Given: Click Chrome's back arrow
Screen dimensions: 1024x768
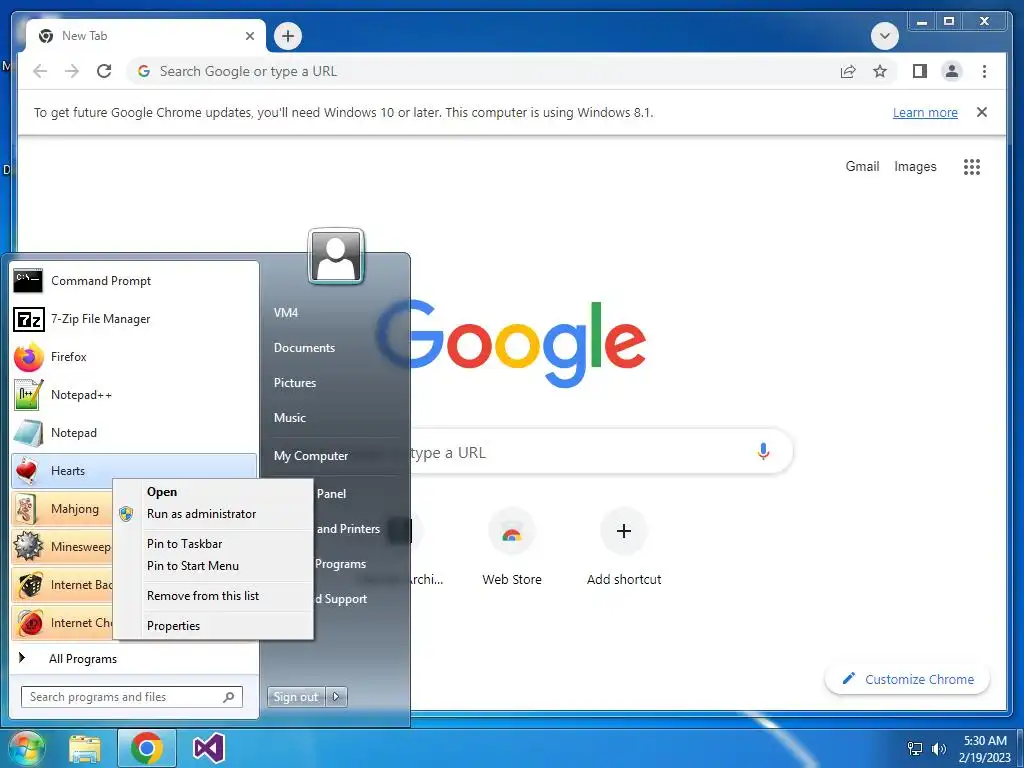Looking at the screenshot, I should [40, 71].
